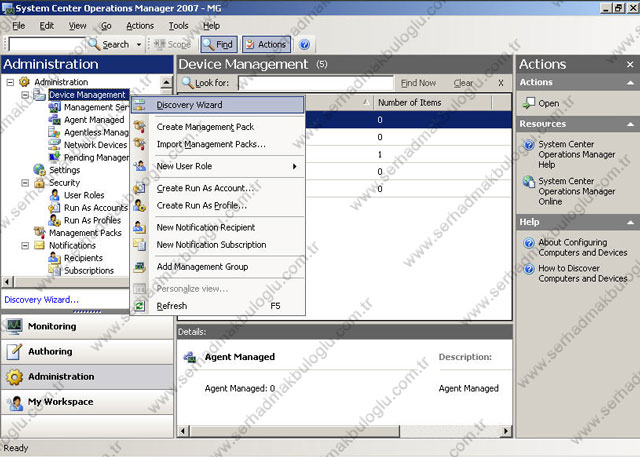Click the Agent Managed tree icon
Image resolution: width=640 pixels, height=457 pixels.
pos(54,120)
